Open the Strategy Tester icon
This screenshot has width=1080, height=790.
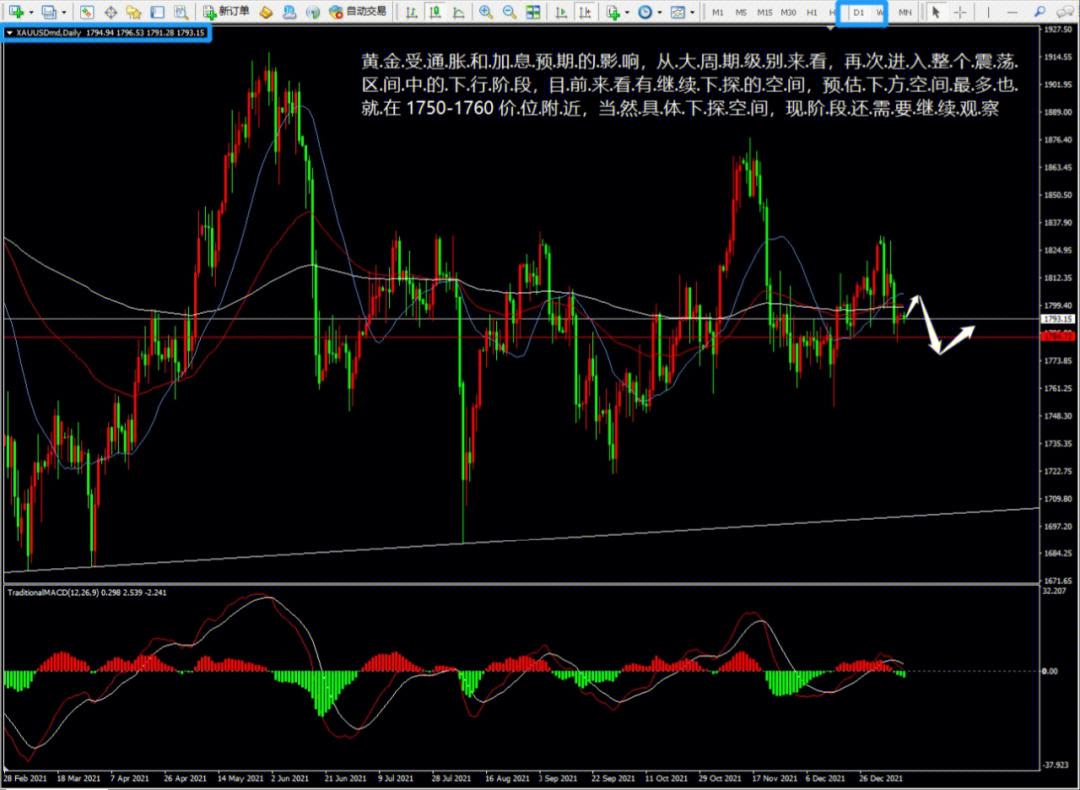[x=181, y=12]
